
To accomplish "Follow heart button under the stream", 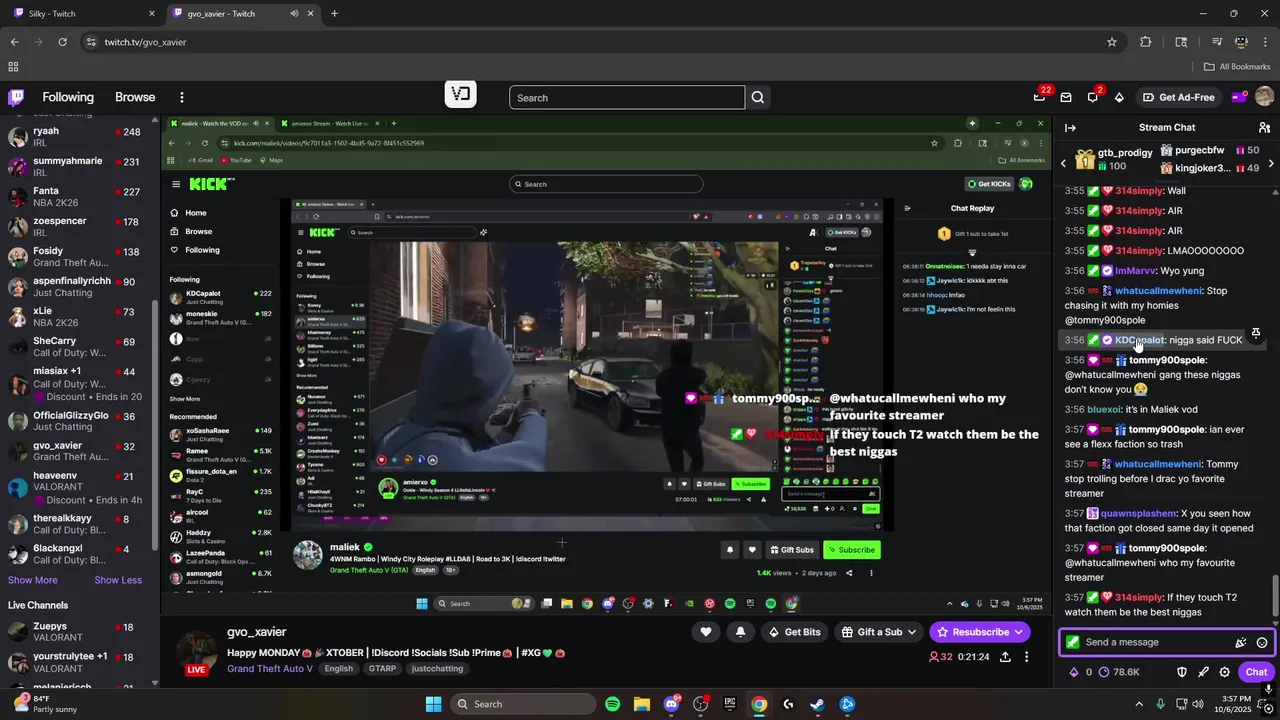I will [x=706, y=632].
